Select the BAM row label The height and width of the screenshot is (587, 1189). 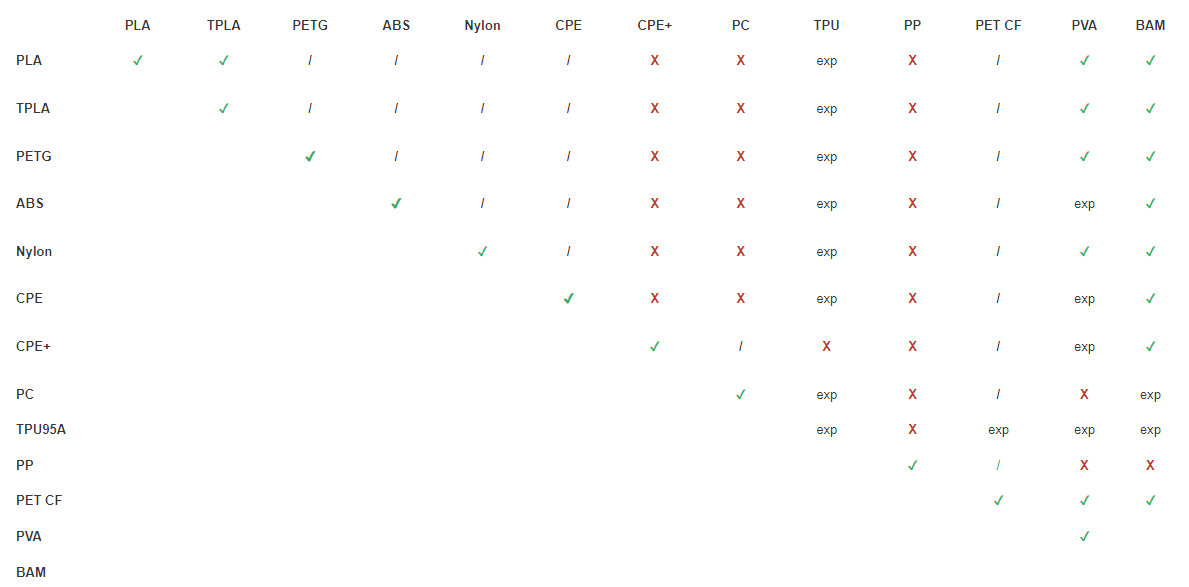click(31, 572)
